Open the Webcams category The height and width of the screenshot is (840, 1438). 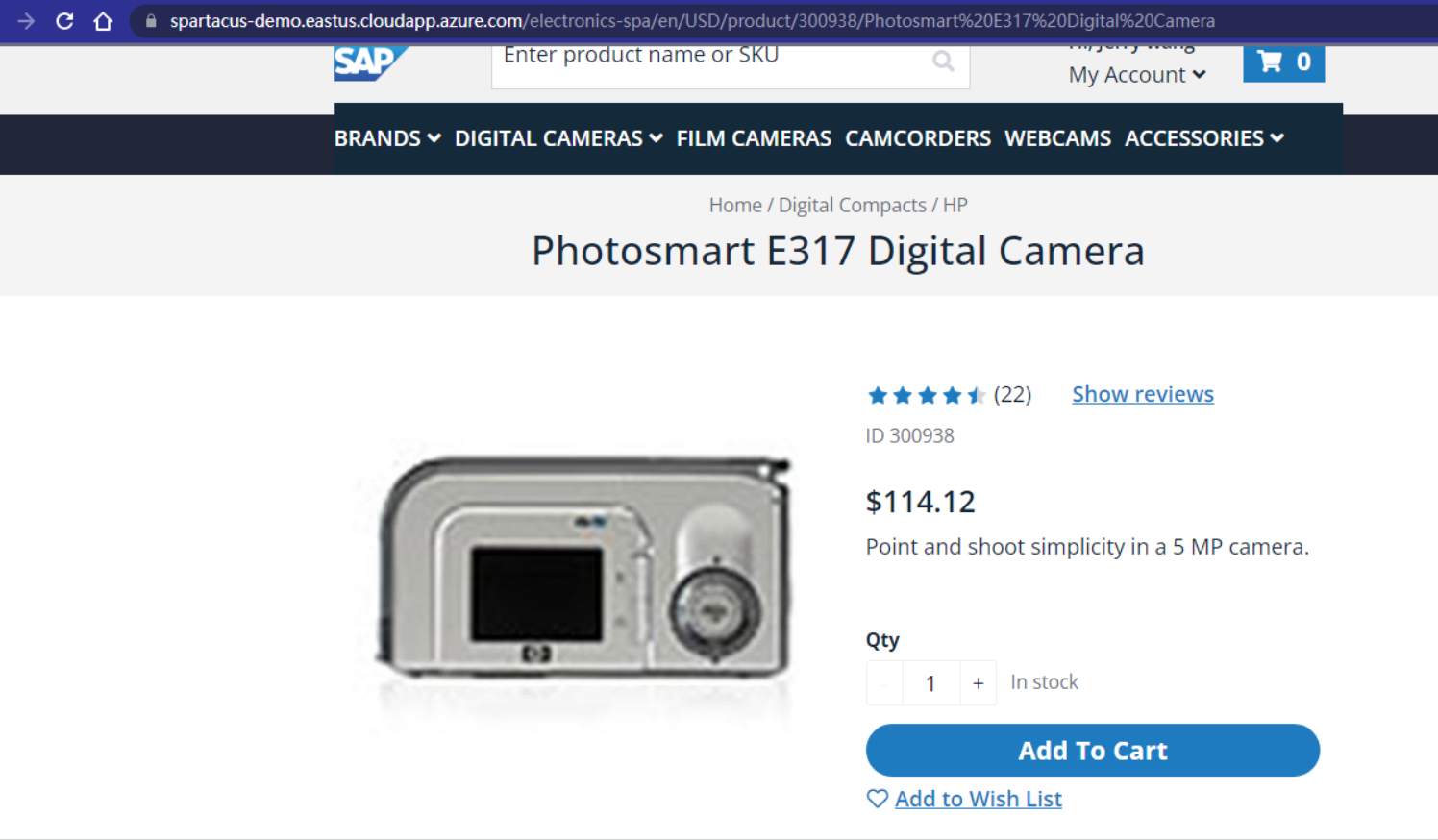tap(1057, 138)
